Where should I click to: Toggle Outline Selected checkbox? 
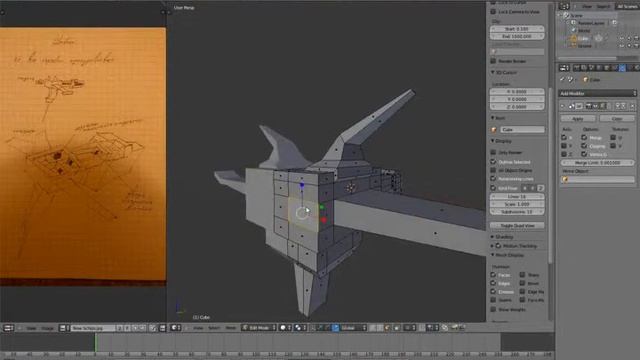pos(493,162)
